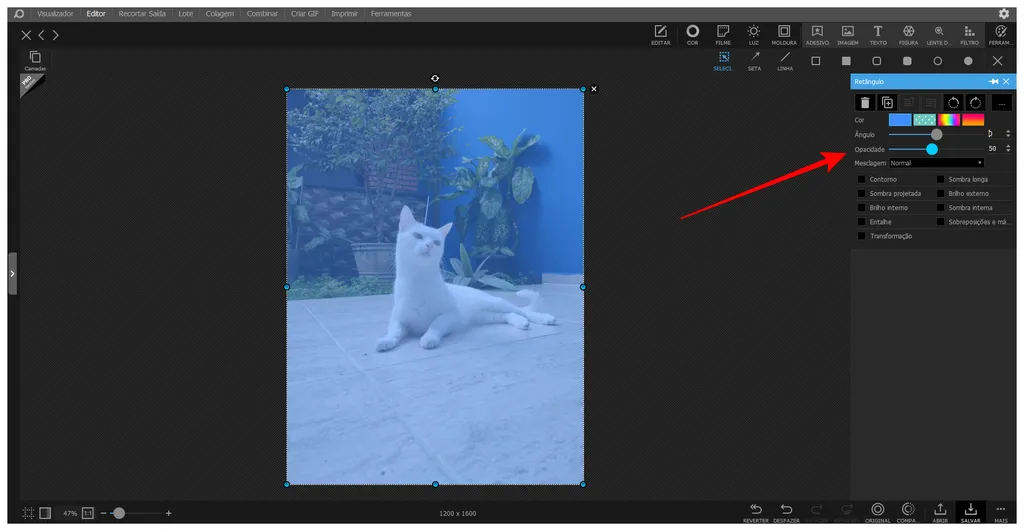Open the Lote batch tab
Image resolution: width=1024 pixels, height=531 pixels.
[185, 14]
